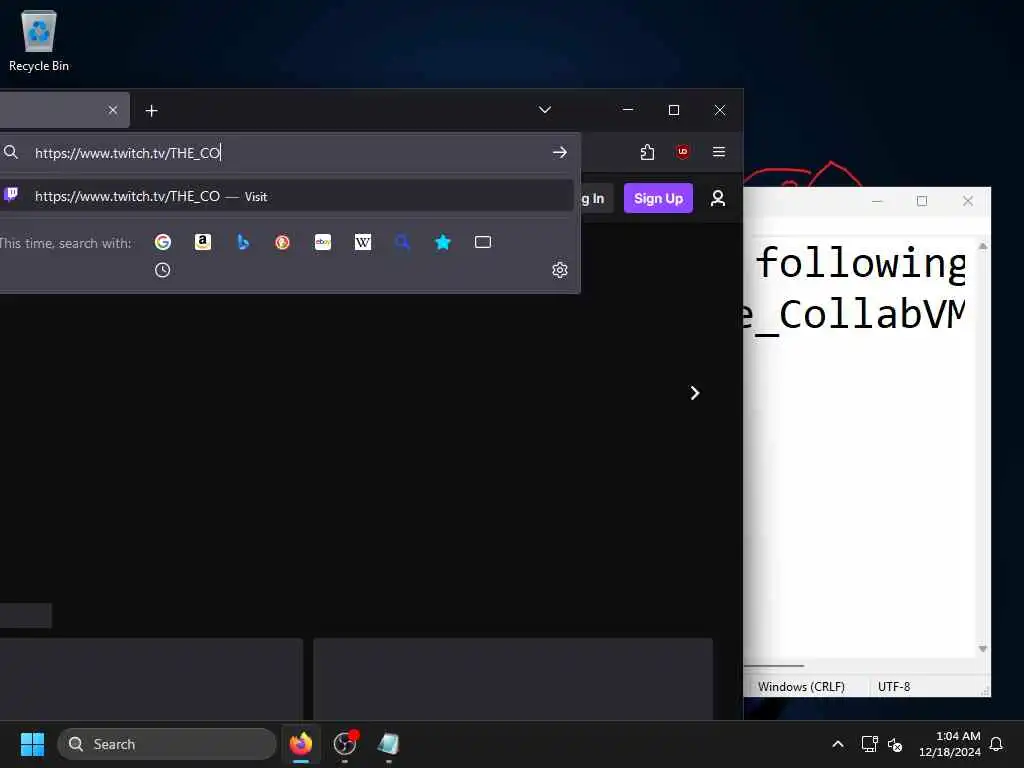The width and height of the screenshot is (1024, 768).
Task: Open Firefox hamburger application menu
Action: [x=719, y=152]
